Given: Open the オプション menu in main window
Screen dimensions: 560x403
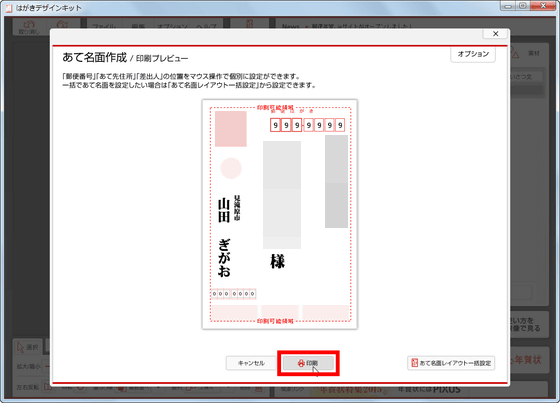Looking at the screenshot, I should pos(172,27).
